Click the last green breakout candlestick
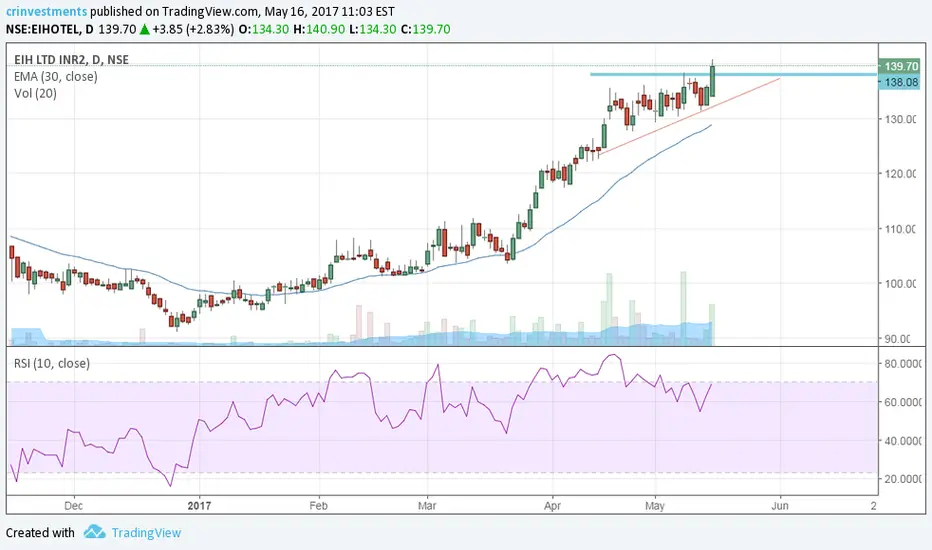The width and height of the screenshot is (932, 550). (712, 80)
